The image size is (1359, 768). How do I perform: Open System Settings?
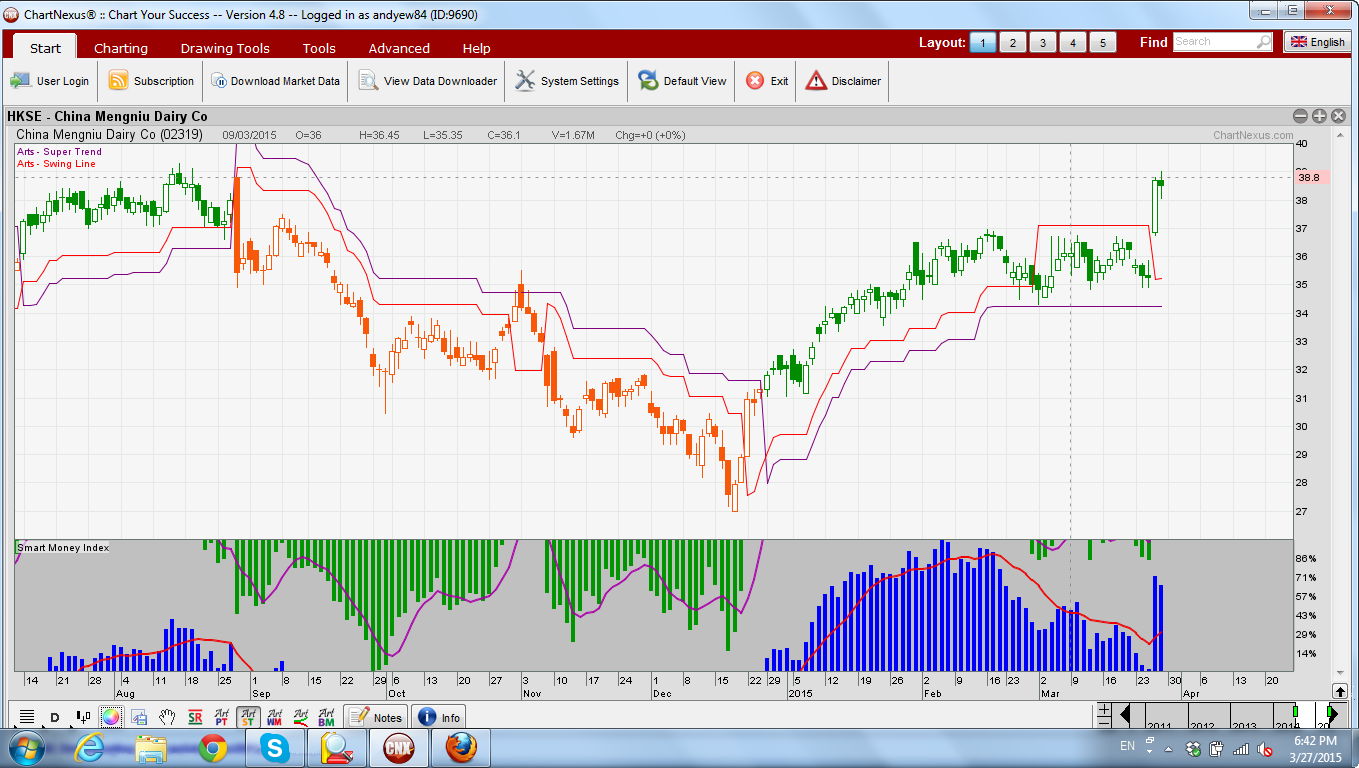click(x=567, y=81)
